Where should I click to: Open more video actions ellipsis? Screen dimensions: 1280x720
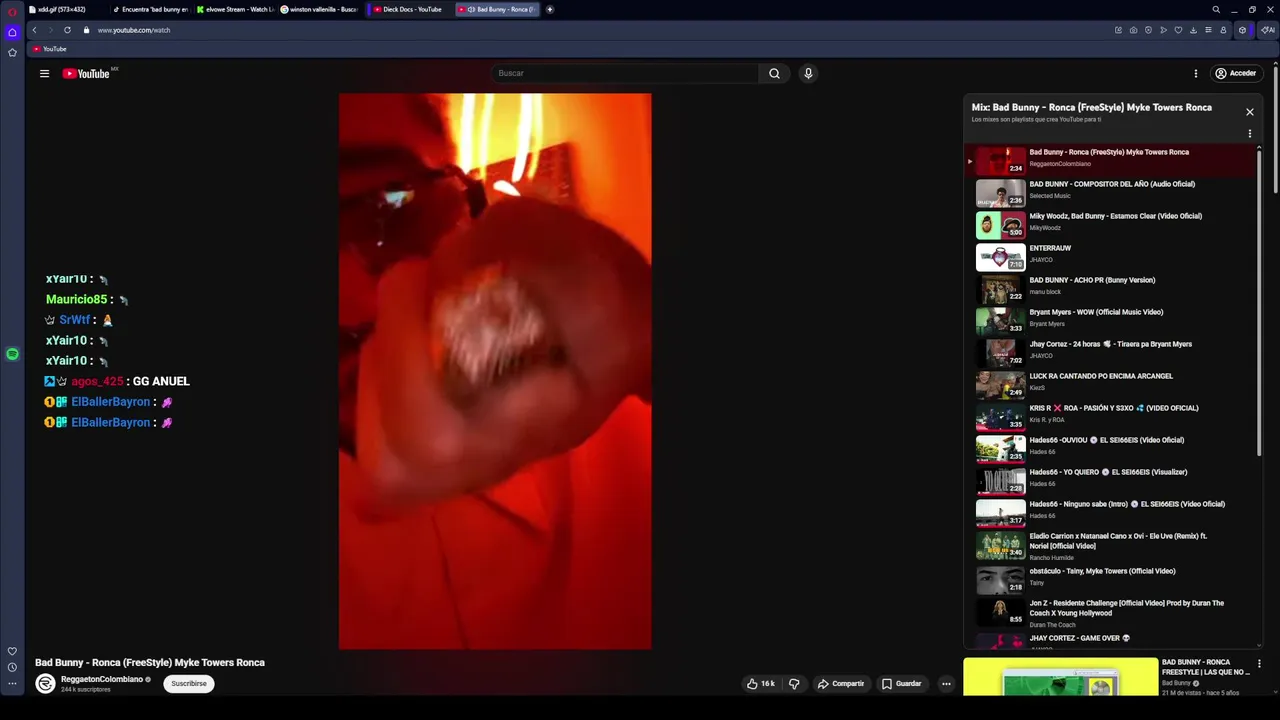click(x=946, y=684)
